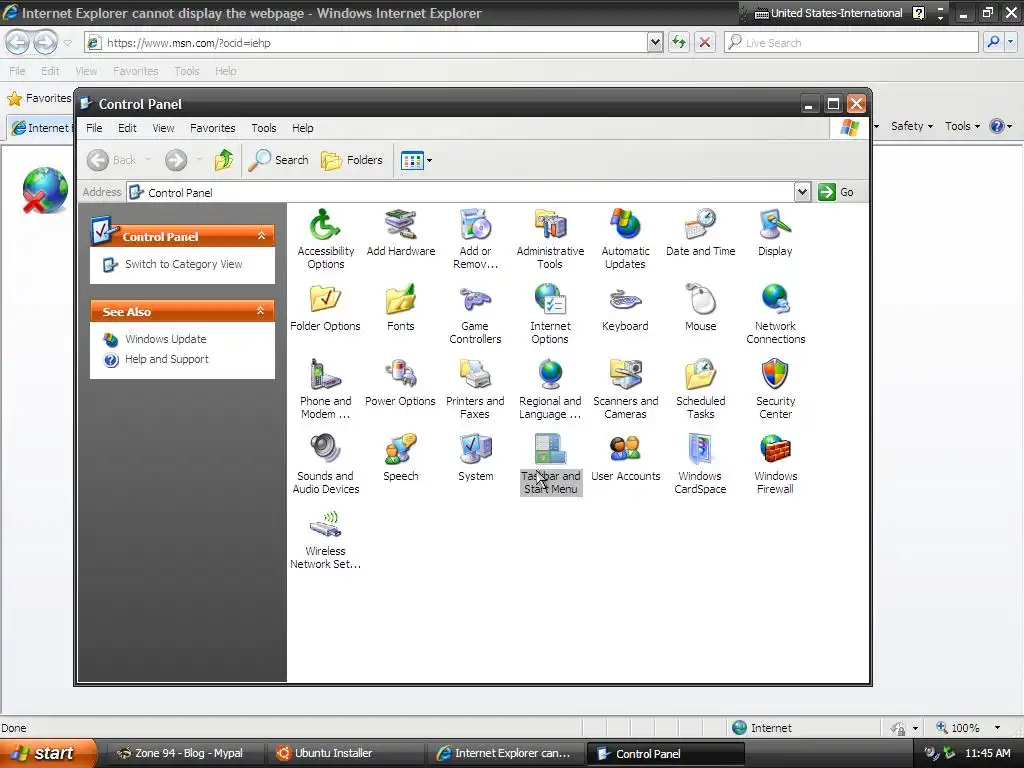1024x768 pixels.
Task: Open Tools dropdown in IE command bar
Action: 963,126
